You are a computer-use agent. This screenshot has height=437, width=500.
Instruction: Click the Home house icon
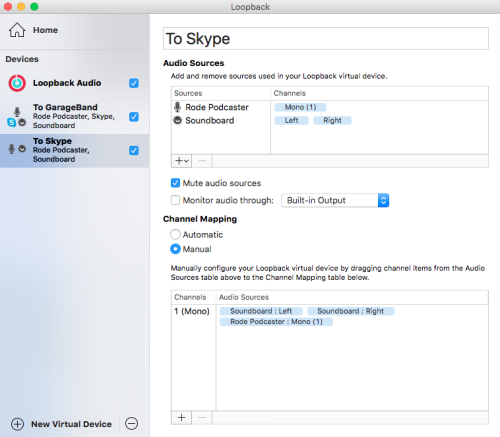(17, 30)
